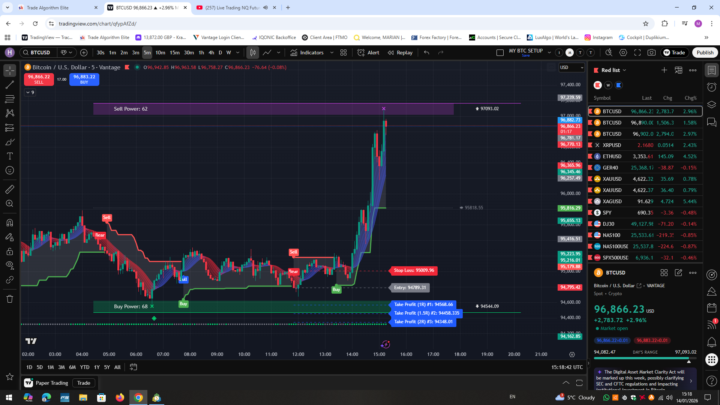Open the Fibonacci retracement tools
The image size is (720, 405).
(10, 99)
